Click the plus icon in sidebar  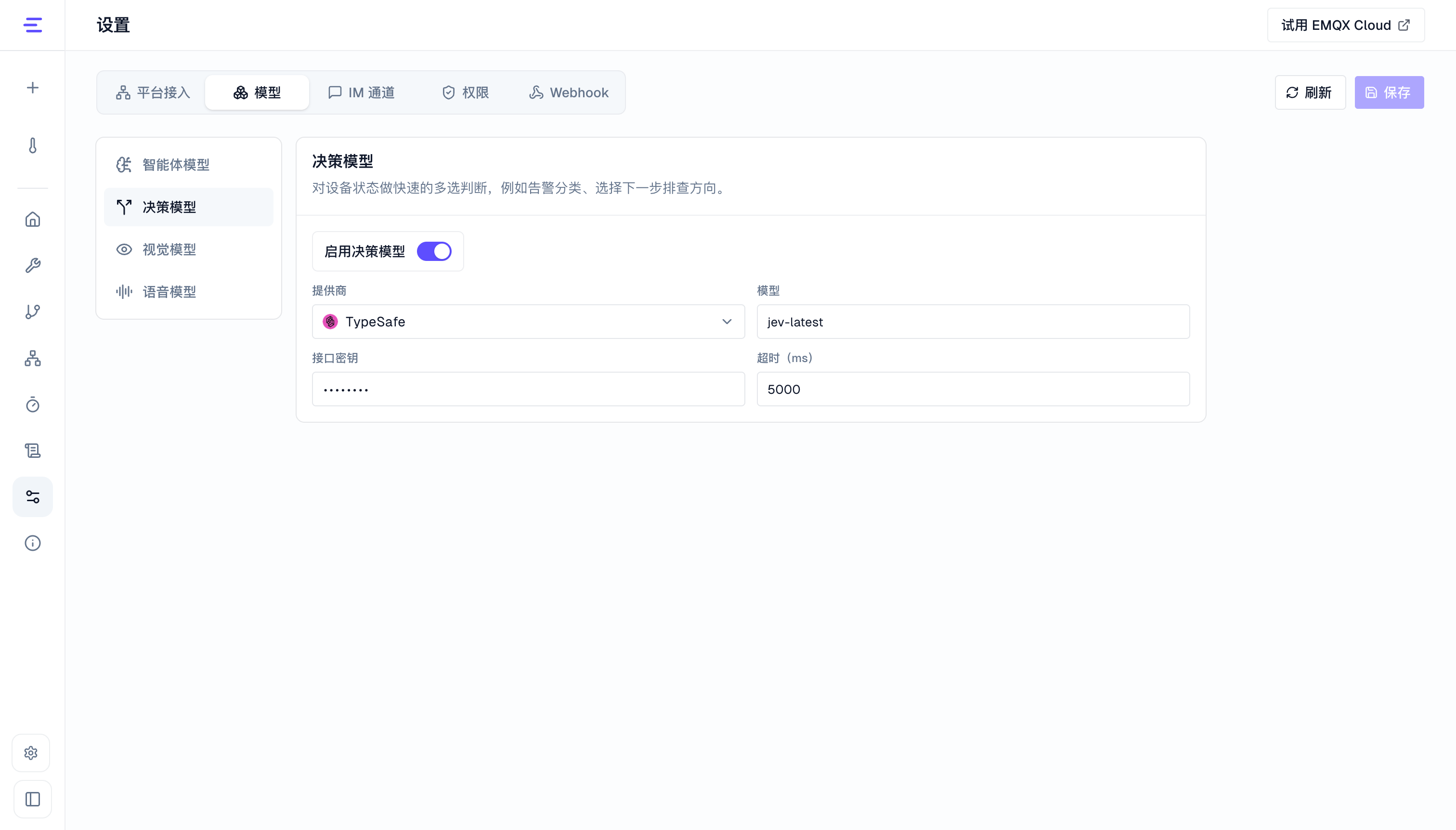[x=32, y=88]
